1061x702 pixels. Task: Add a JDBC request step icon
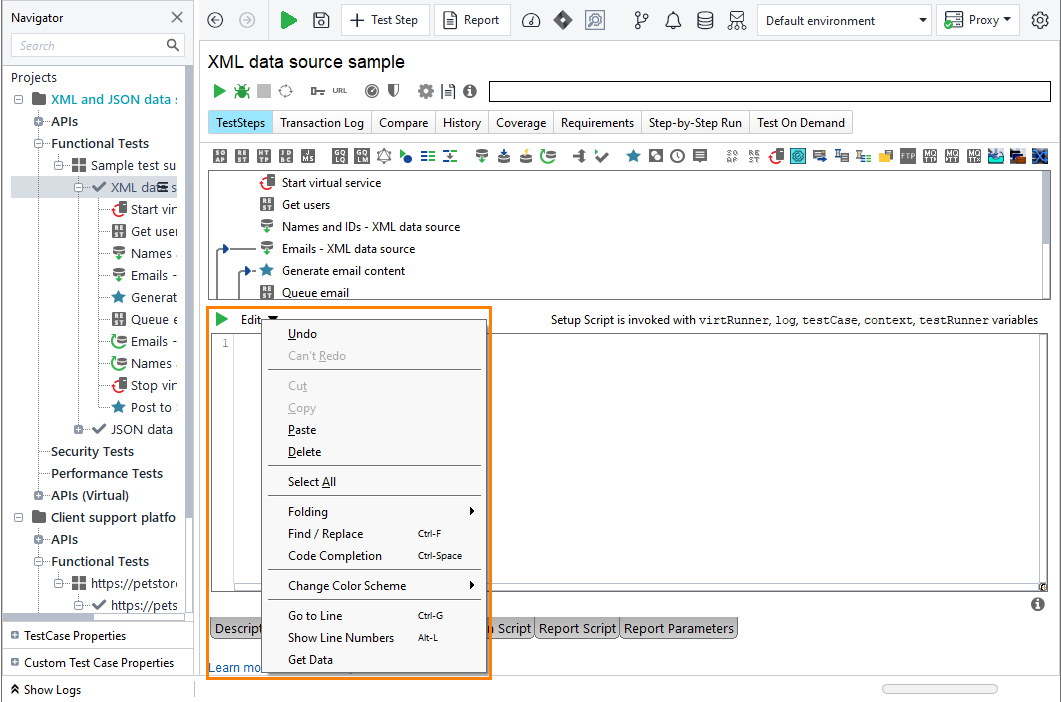(x=286, y=156)
